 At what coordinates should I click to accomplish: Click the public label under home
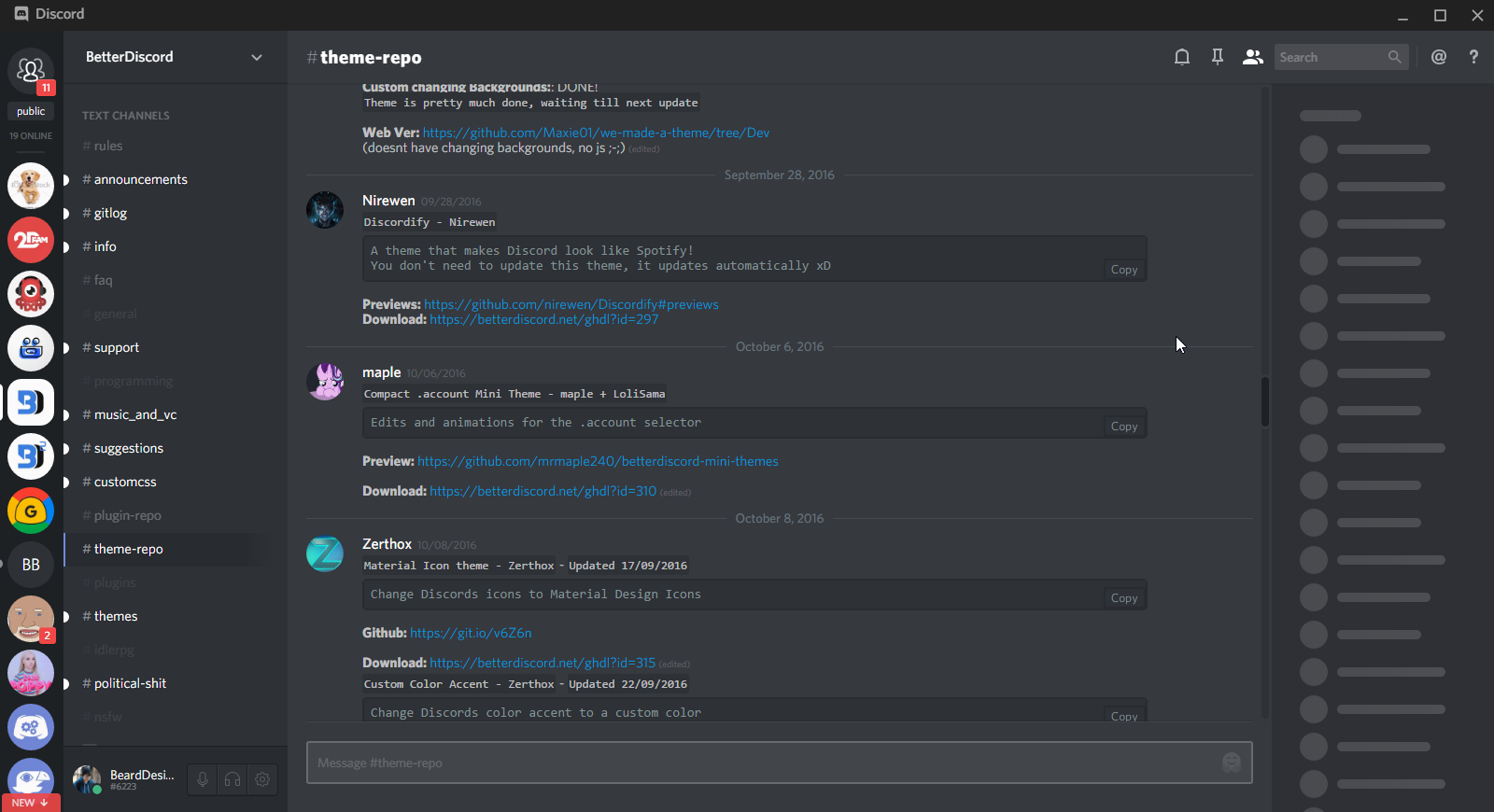coord(31,111)
